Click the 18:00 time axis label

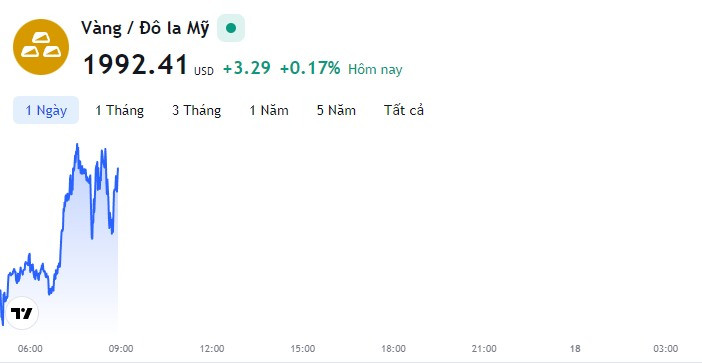[394, 349]
